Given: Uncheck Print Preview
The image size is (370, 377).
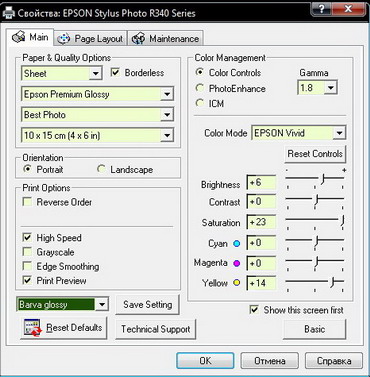Looking at the screenshot, I should pyautogui.click(x=27, y=280).
